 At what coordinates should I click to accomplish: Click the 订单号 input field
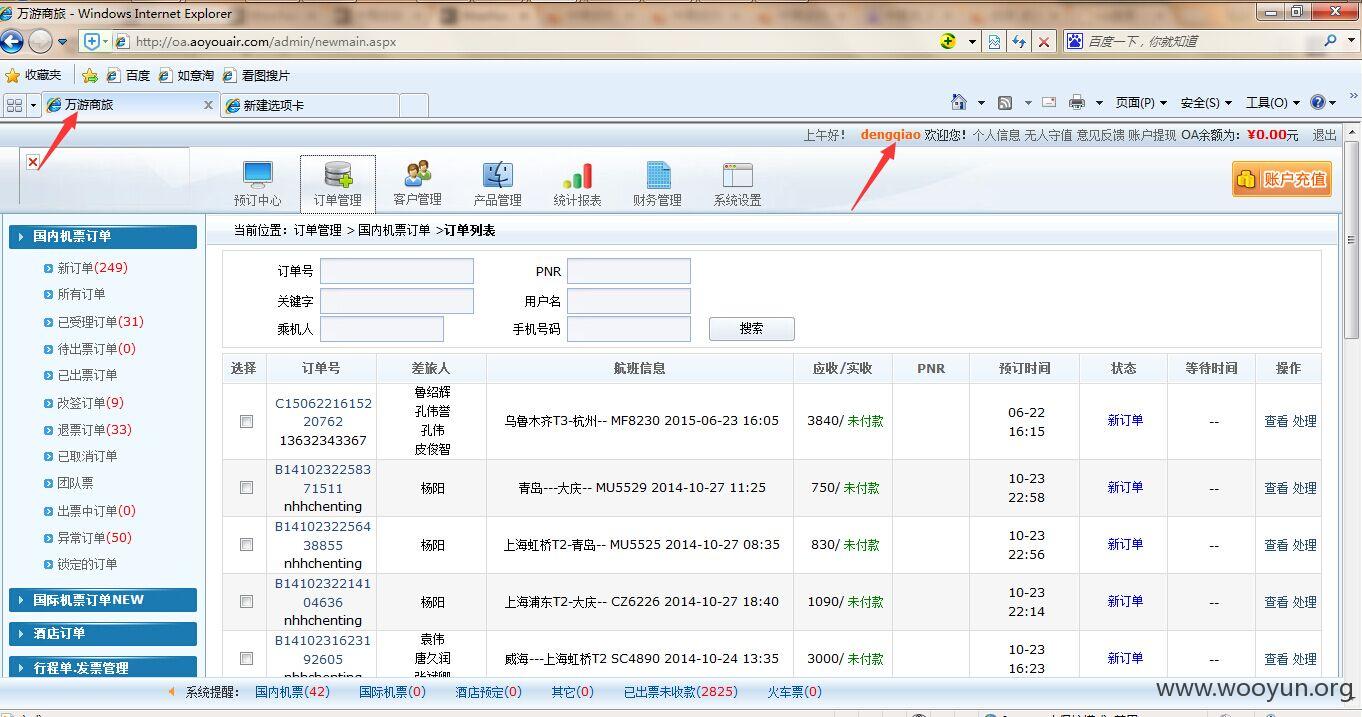coord(396,271)
